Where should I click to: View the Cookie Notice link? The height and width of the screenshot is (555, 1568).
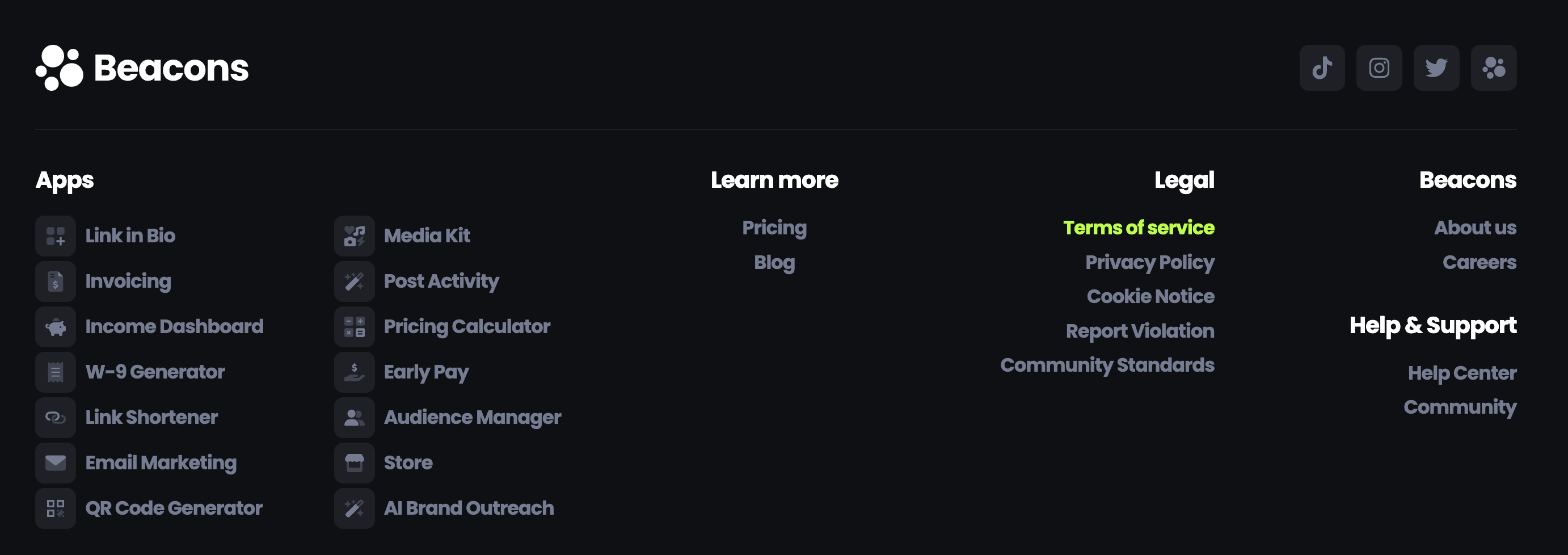(1150, 297)
